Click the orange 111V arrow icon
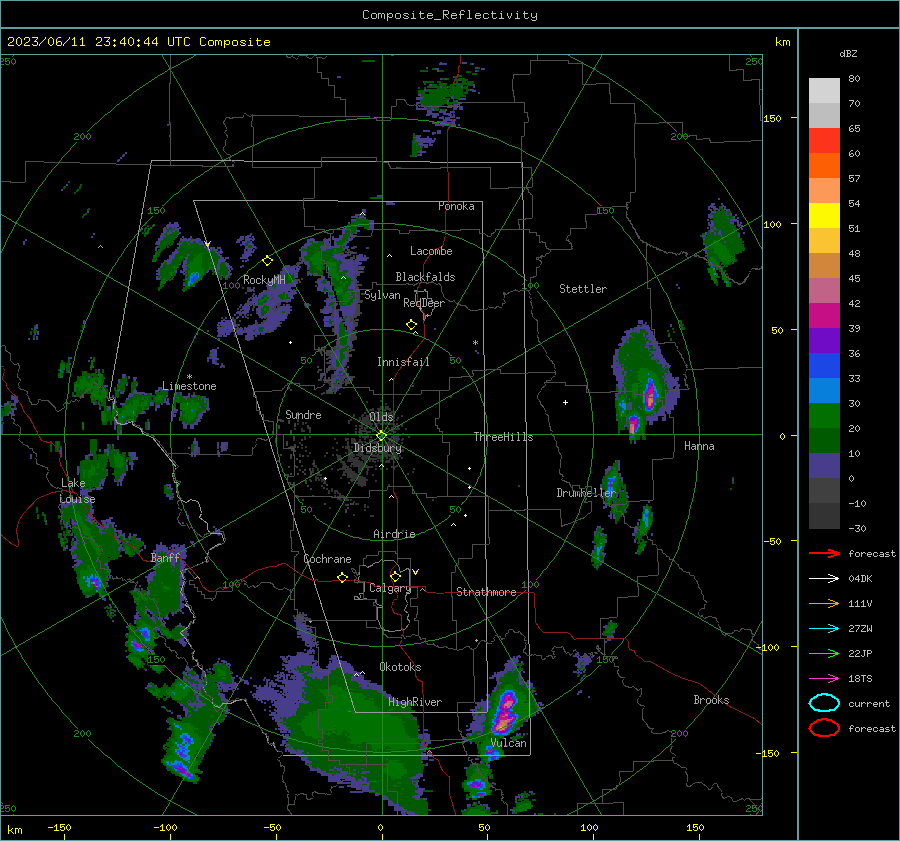 tap(824, 603)
